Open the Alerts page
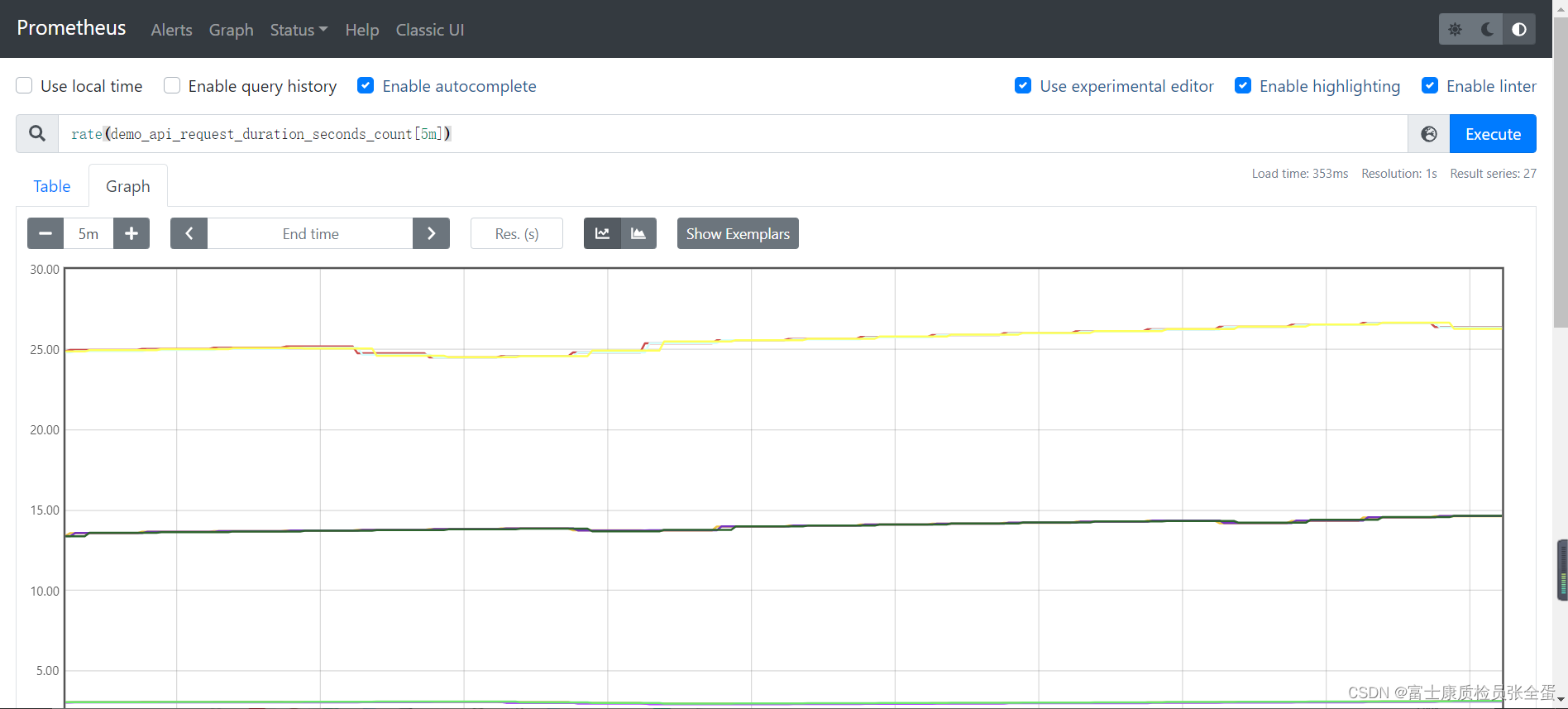This screenshot has width=1568, height=709. [x=171, y=30]
